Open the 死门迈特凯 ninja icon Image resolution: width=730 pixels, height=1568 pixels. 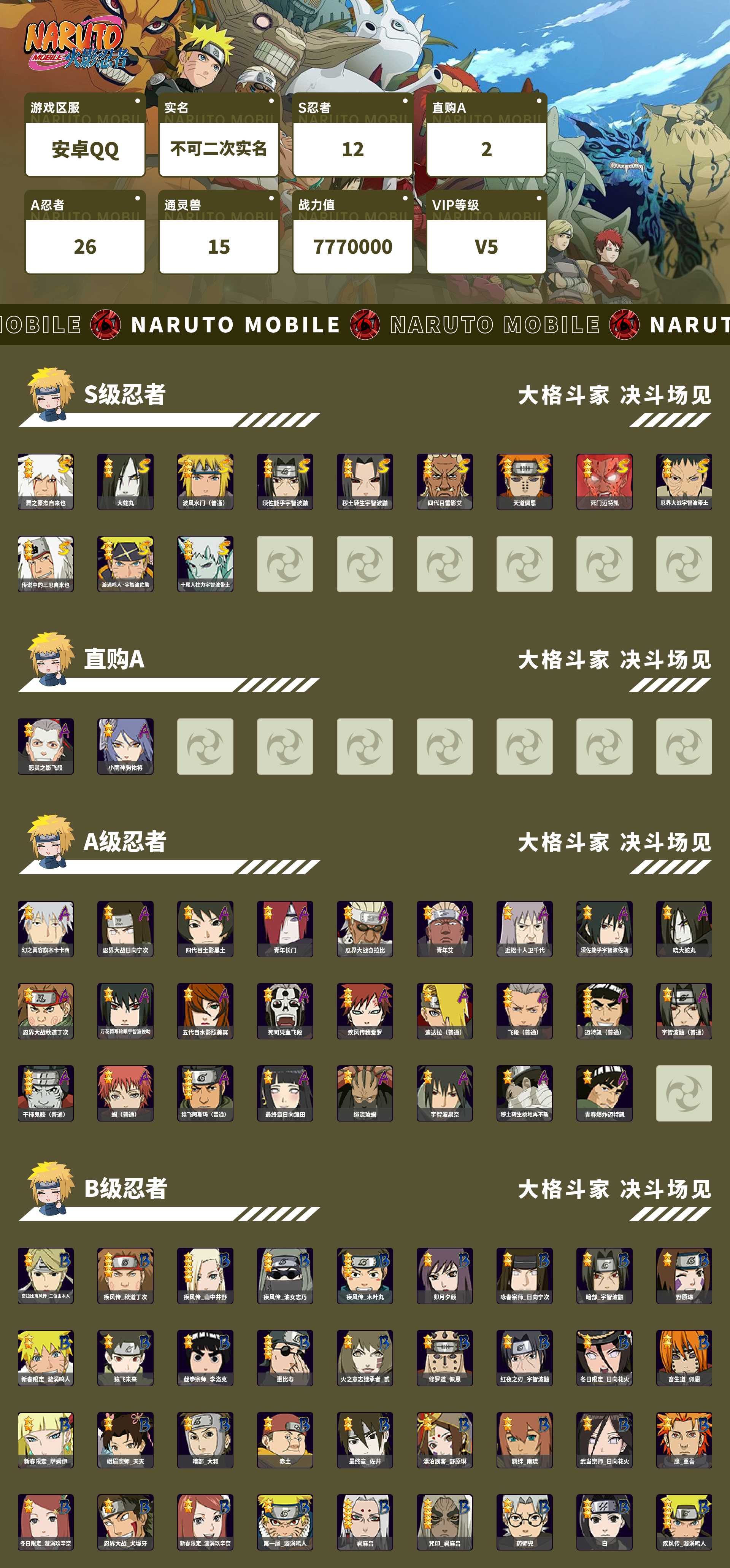pyautogui.click(x=604, y=481)
